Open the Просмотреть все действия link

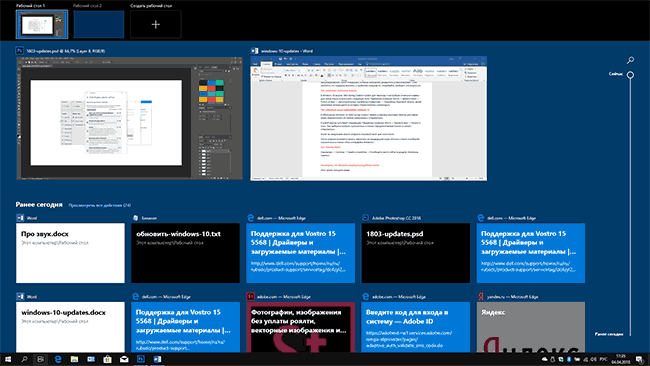pyautogui.click(x=99, y=205)
